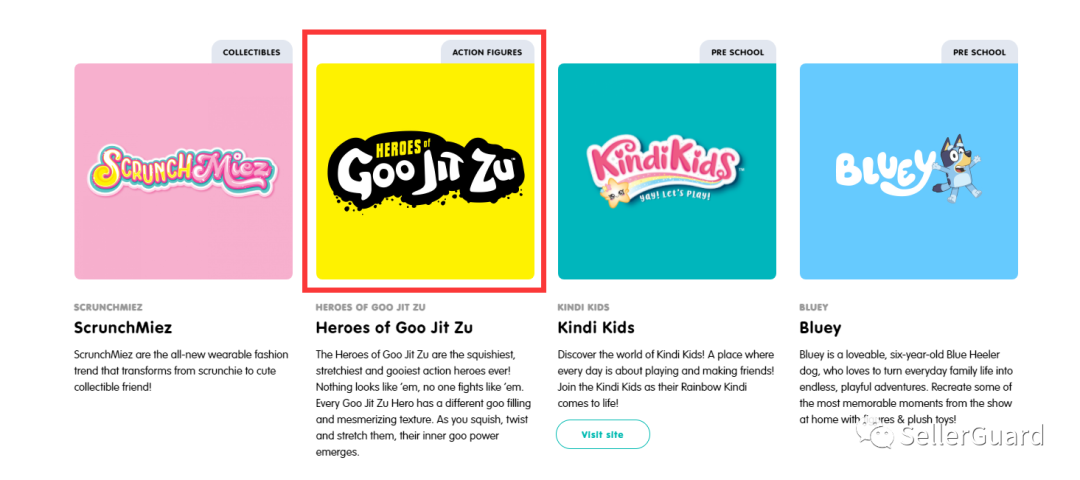Open the ScrunchMiez title link
This screenshot has width=1080, height=480.
point(123,328)
